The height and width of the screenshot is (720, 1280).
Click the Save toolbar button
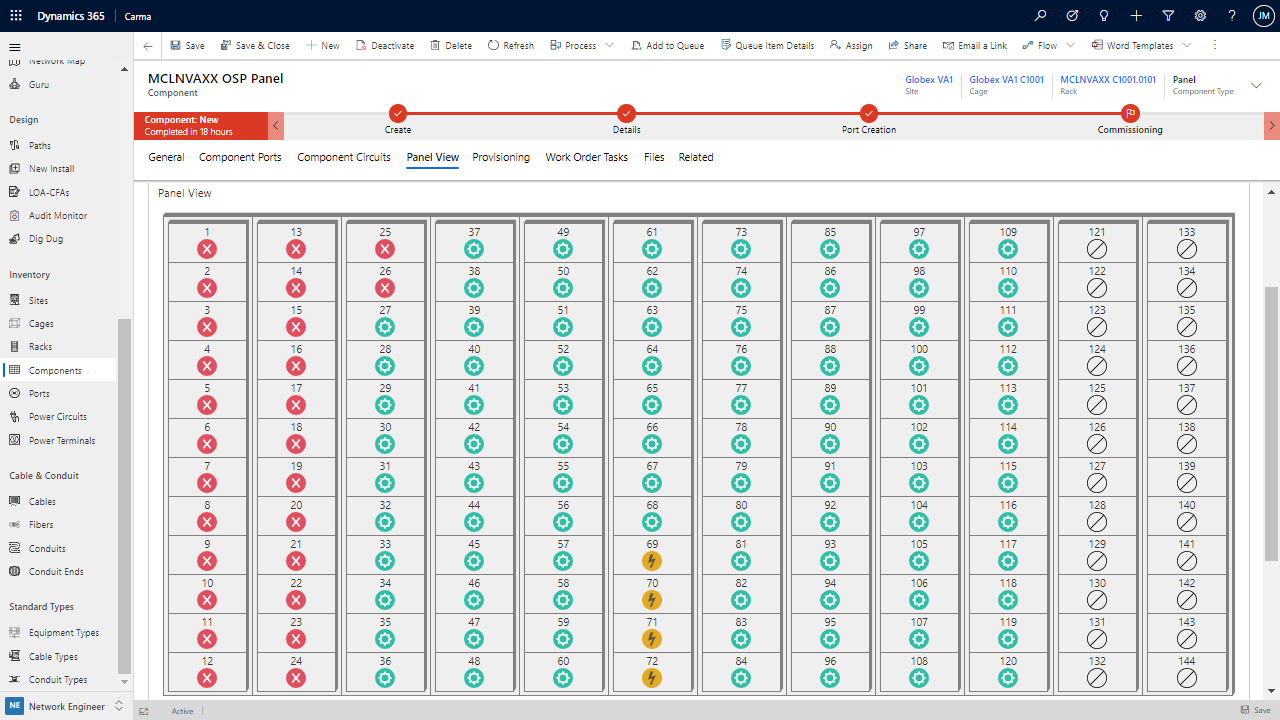point(187,46)
